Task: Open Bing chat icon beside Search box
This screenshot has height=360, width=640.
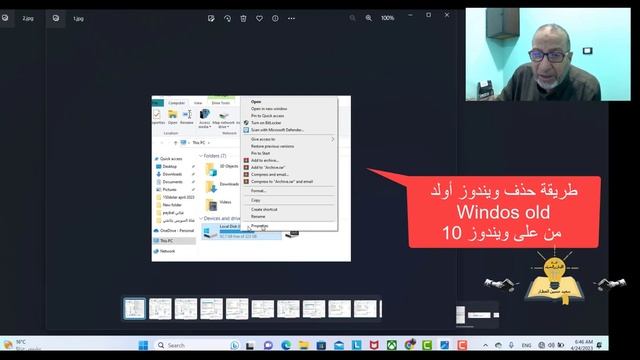Action: 235,345
